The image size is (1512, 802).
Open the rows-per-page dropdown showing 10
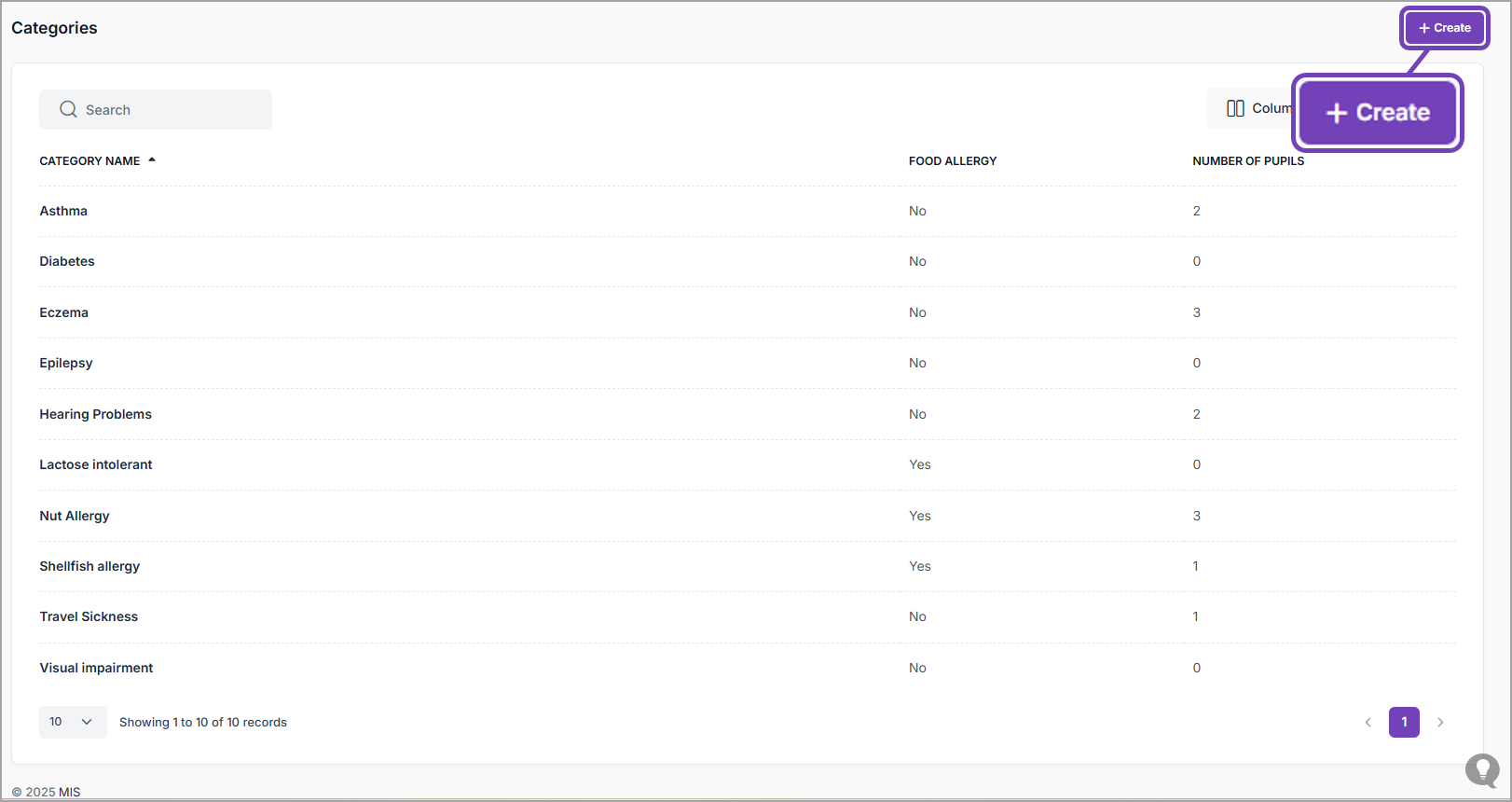(x=73, y=722)
